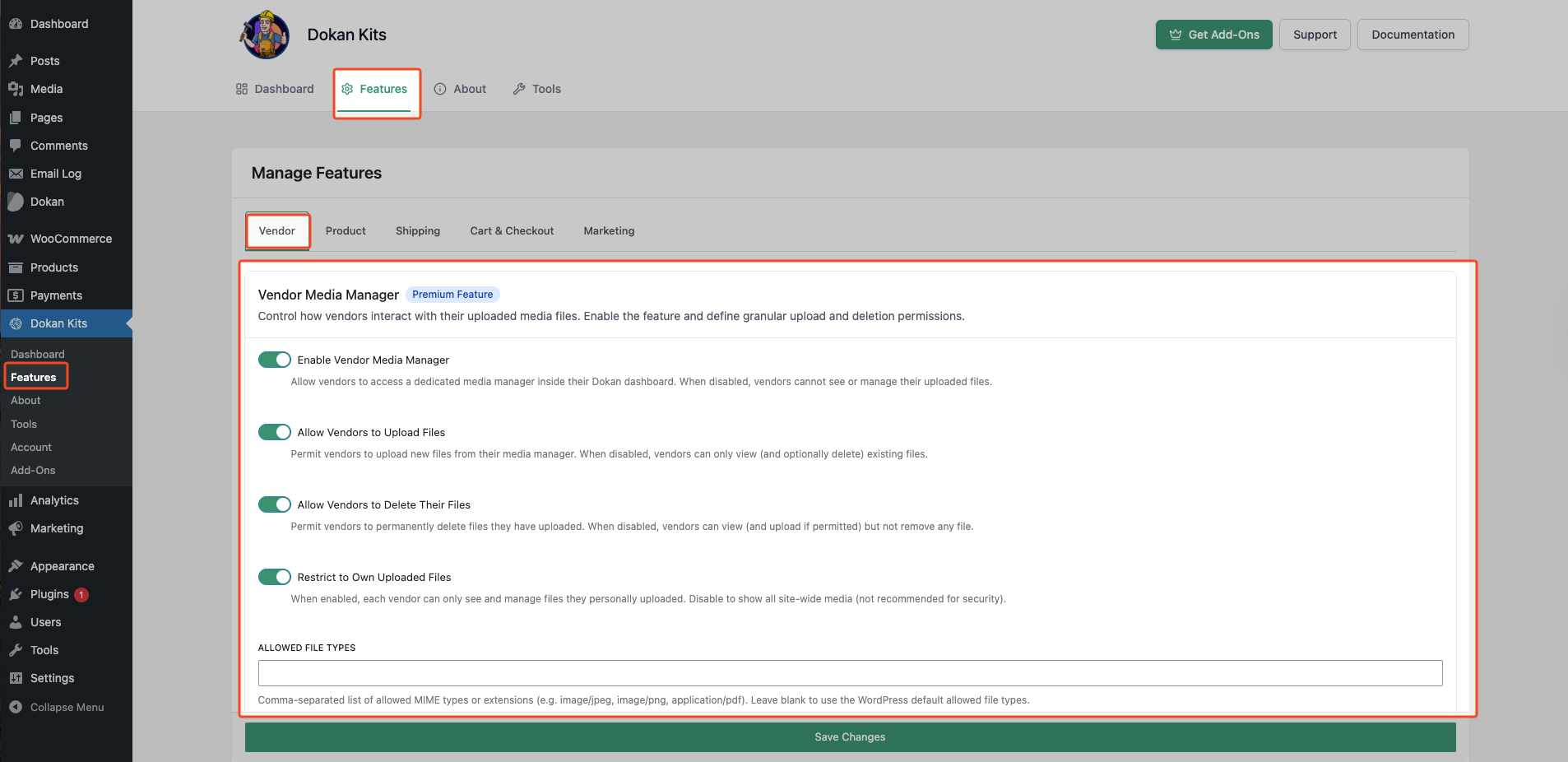Toggle Restrict to Own Uploaded Files
This screenshot has height=762, width=1568.
[x=275, y=577]
